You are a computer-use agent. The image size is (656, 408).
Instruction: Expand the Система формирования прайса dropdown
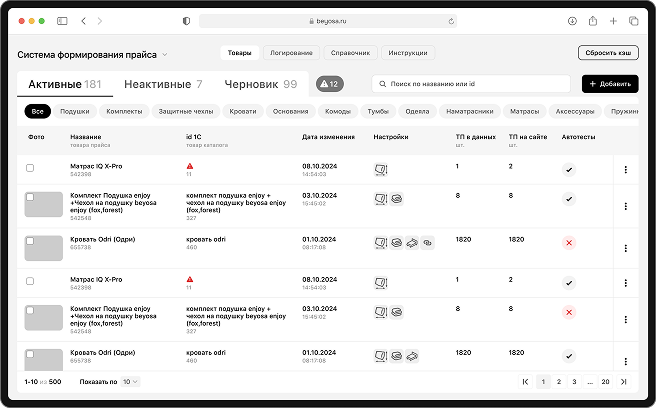click(x=165, y=54)
